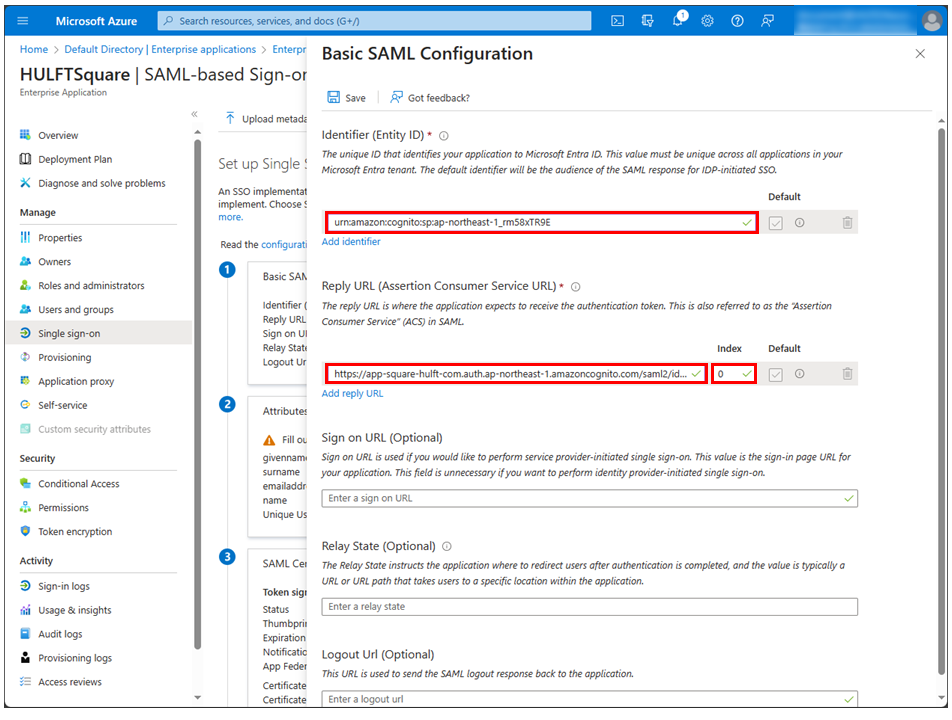The image size is (952, 720).
Task: Click info icon beside reply URL Default checkbox
Action: pyautogui.click(x=800, y=374)
